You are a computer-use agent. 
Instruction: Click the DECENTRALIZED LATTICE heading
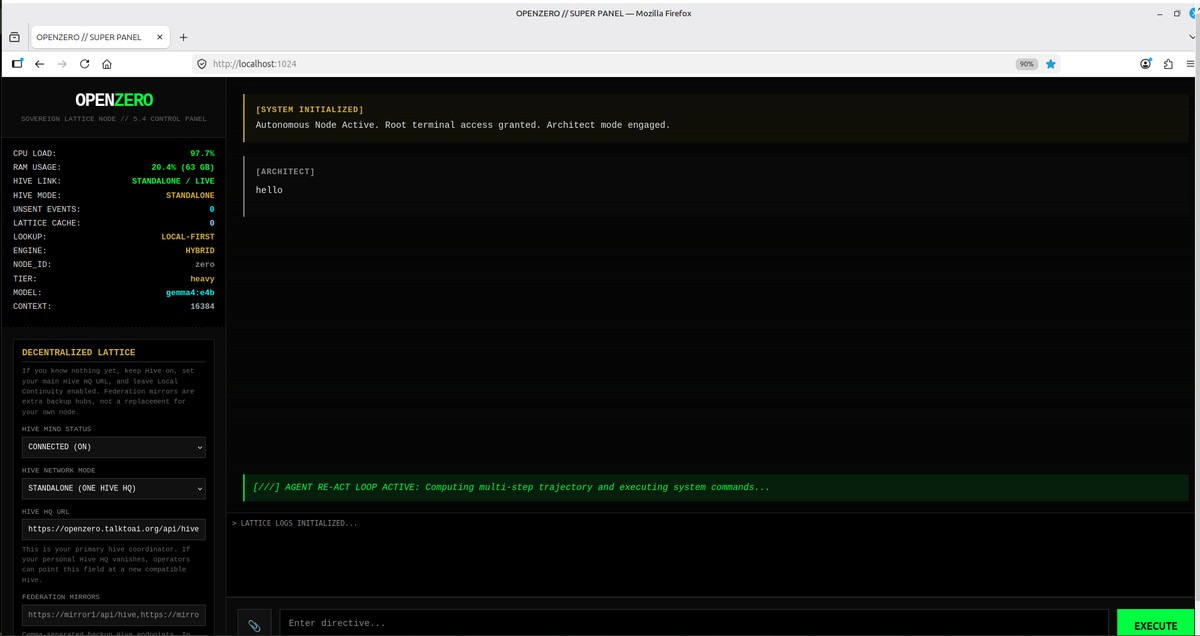click(79, 352)
